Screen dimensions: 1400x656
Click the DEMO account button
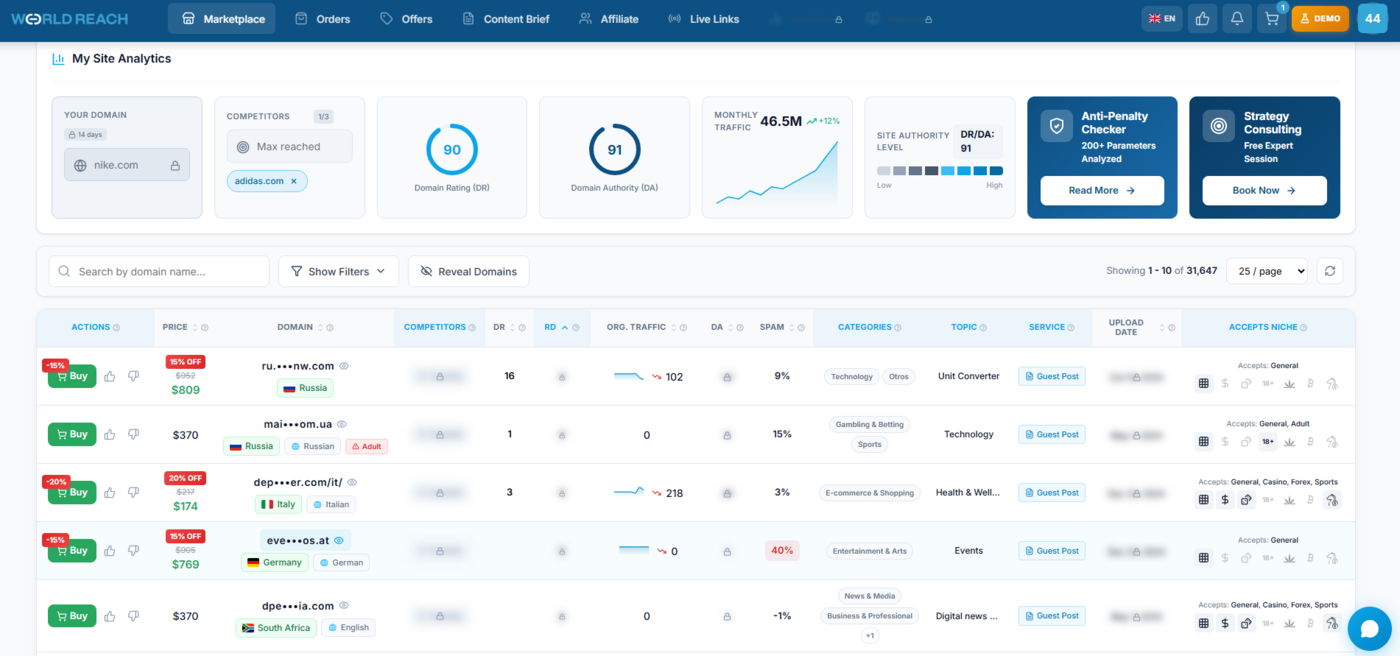click(1320, 19)
